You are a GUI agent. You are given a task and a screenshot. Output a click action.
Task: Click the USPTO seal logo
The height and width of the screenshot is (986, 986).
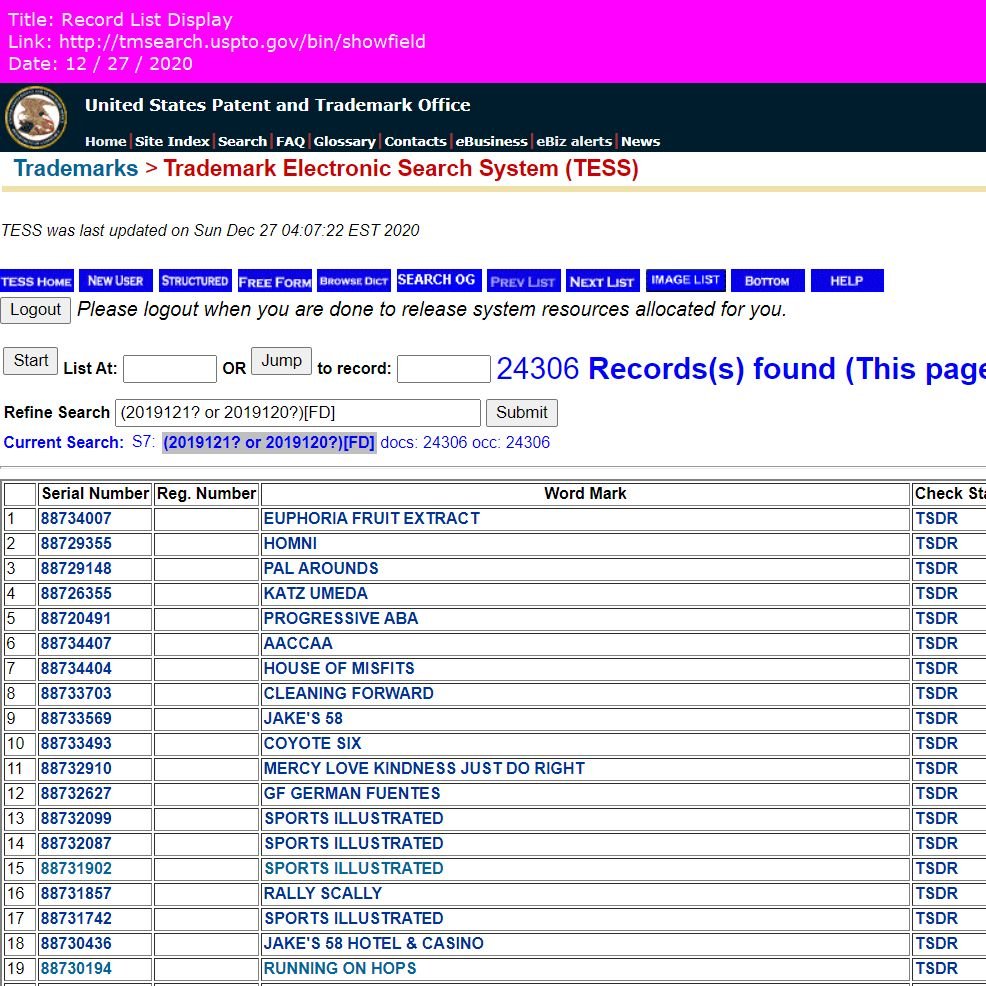(x=36, y=118)
